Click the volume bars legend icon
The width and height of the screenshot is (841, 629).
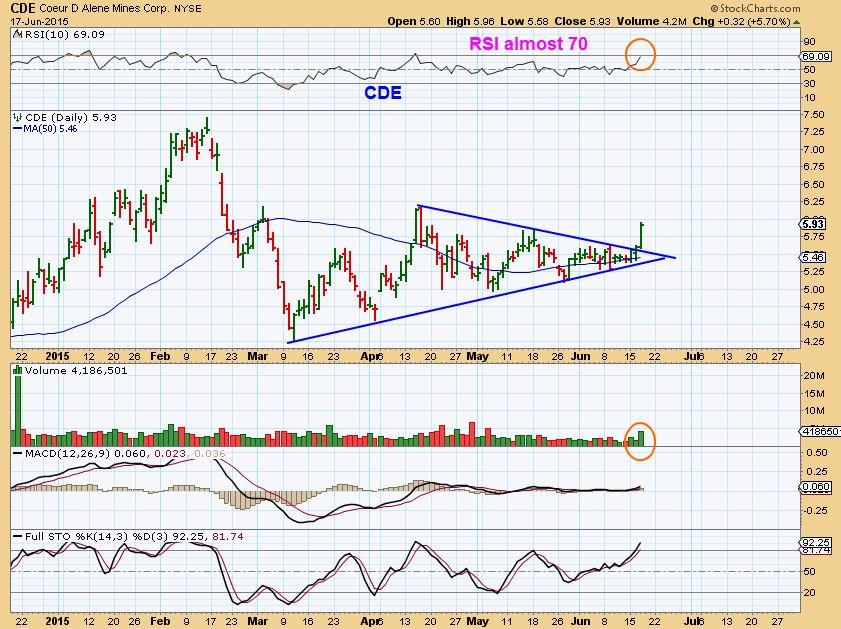17,371
